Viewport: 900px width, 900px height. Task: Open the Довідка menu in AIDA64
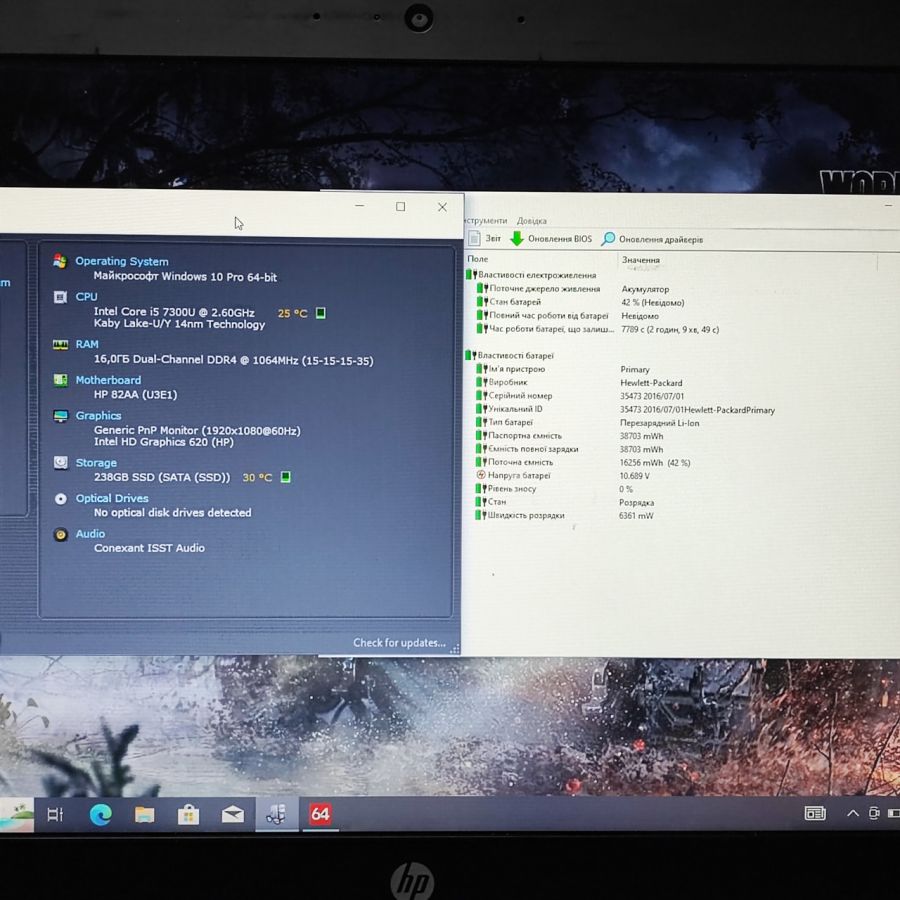pos(532,220)
